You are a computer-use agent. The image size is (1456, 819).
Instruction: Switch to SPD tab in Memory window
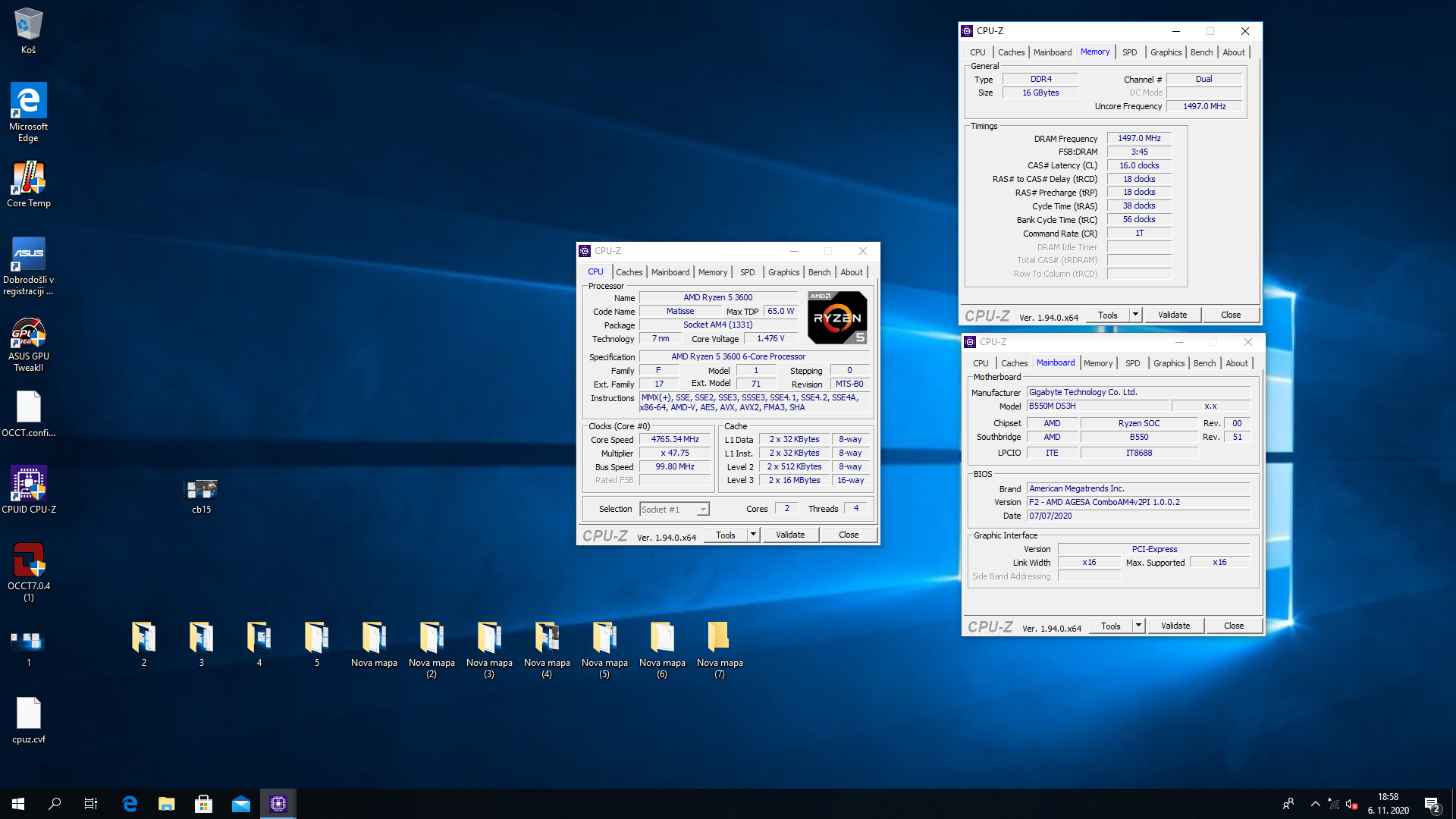point(1130,52)
